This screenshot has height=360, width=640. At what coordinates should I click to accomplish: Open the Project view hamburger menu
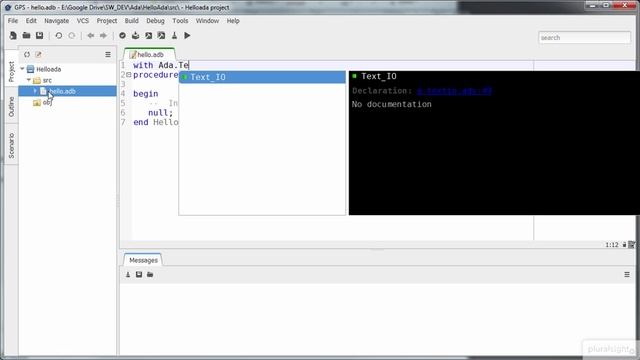tap(108, 54)
